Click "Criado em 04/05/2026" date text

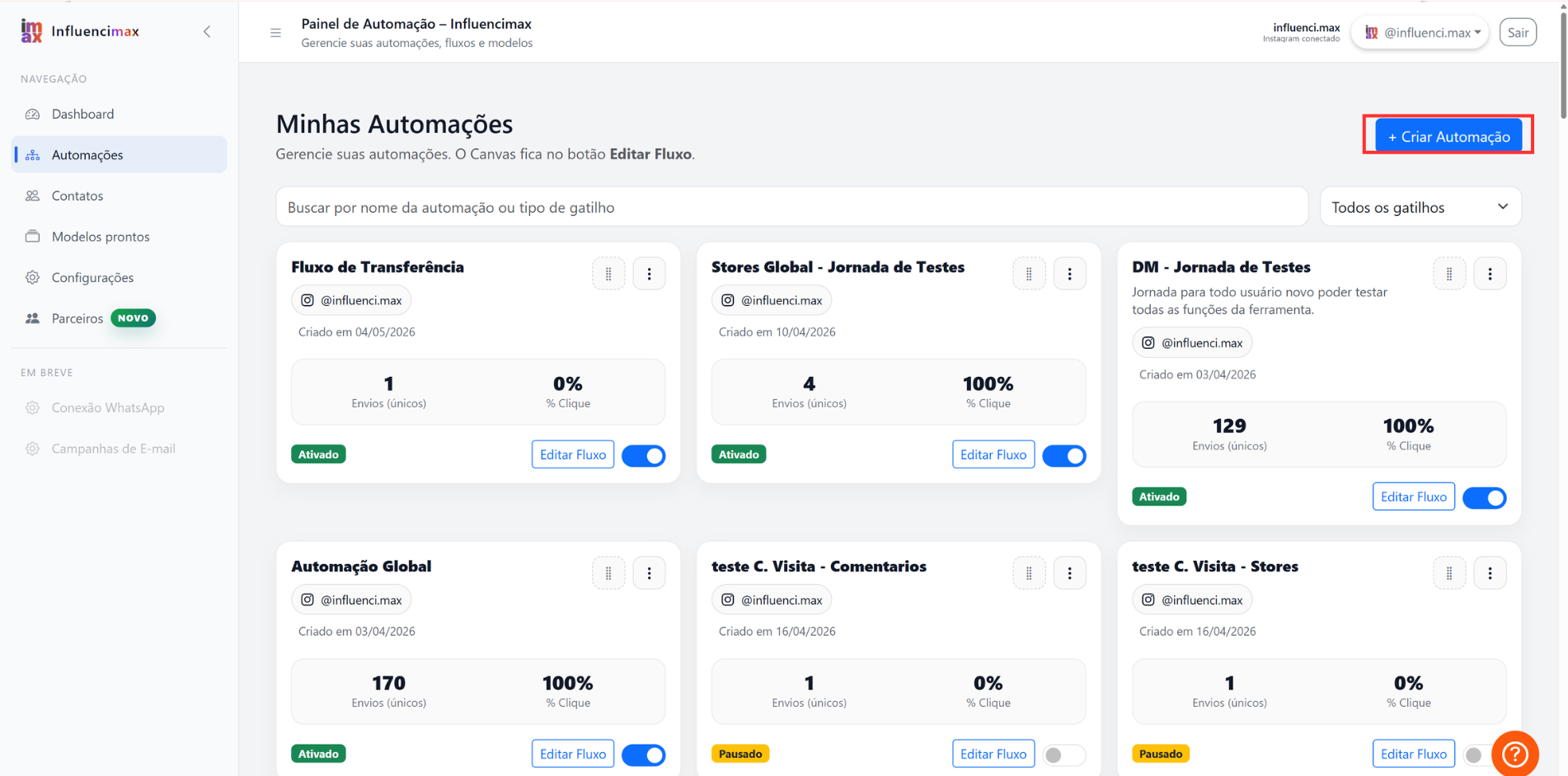pos(357,332)
